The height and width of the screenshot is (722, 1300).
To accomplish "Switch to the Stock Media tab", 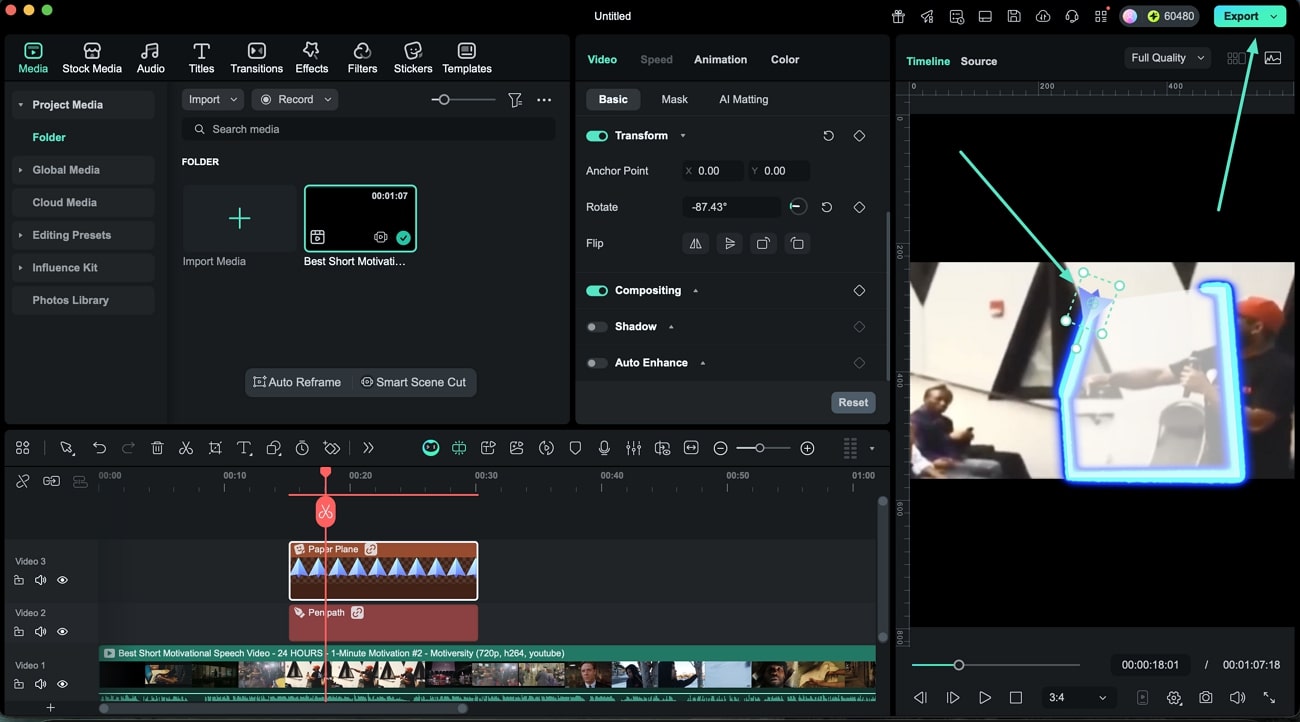I will click(92, 56).
